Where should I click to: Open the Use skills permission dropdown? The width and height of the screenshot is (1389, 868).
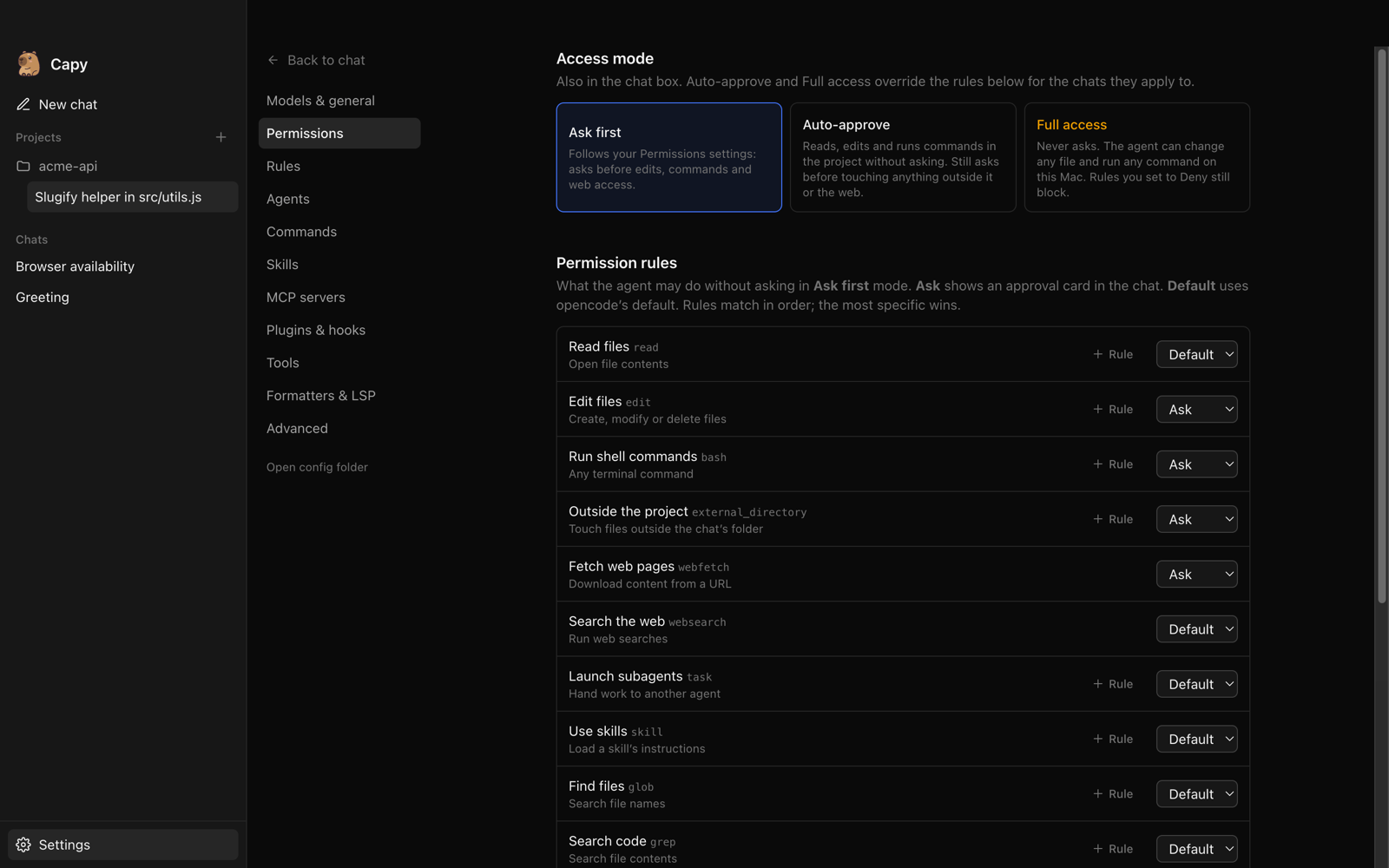point(1196,739)
